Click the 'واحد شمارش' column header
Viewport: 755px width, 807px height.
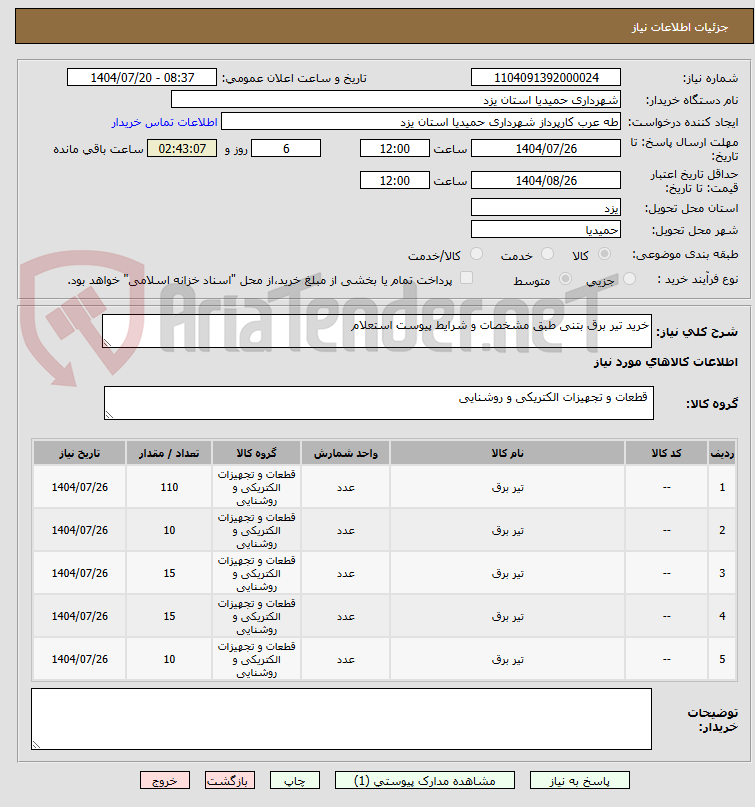tap(345, 453)
